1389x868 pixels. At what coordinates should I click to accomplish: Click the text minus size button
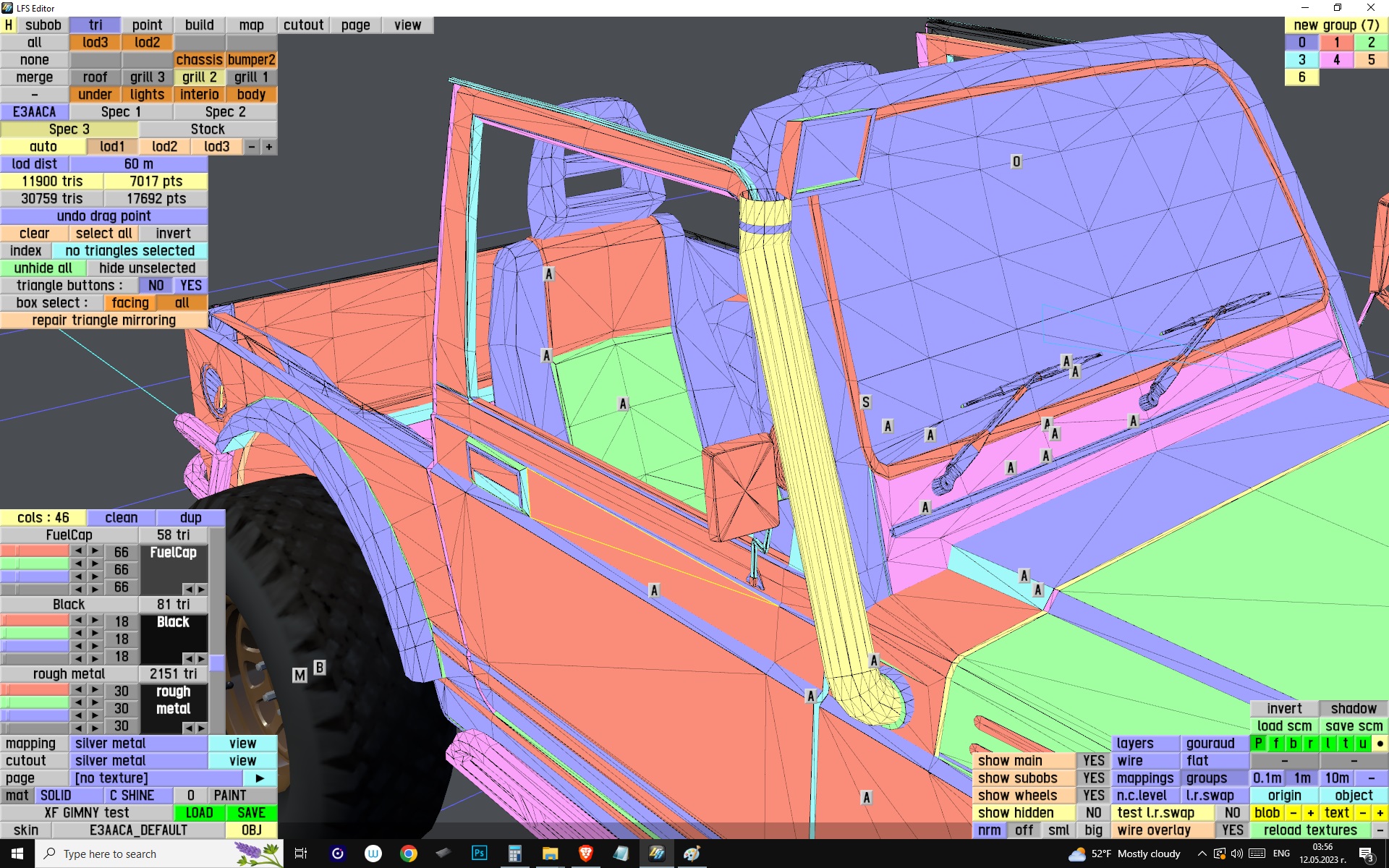coord(1363,813)
